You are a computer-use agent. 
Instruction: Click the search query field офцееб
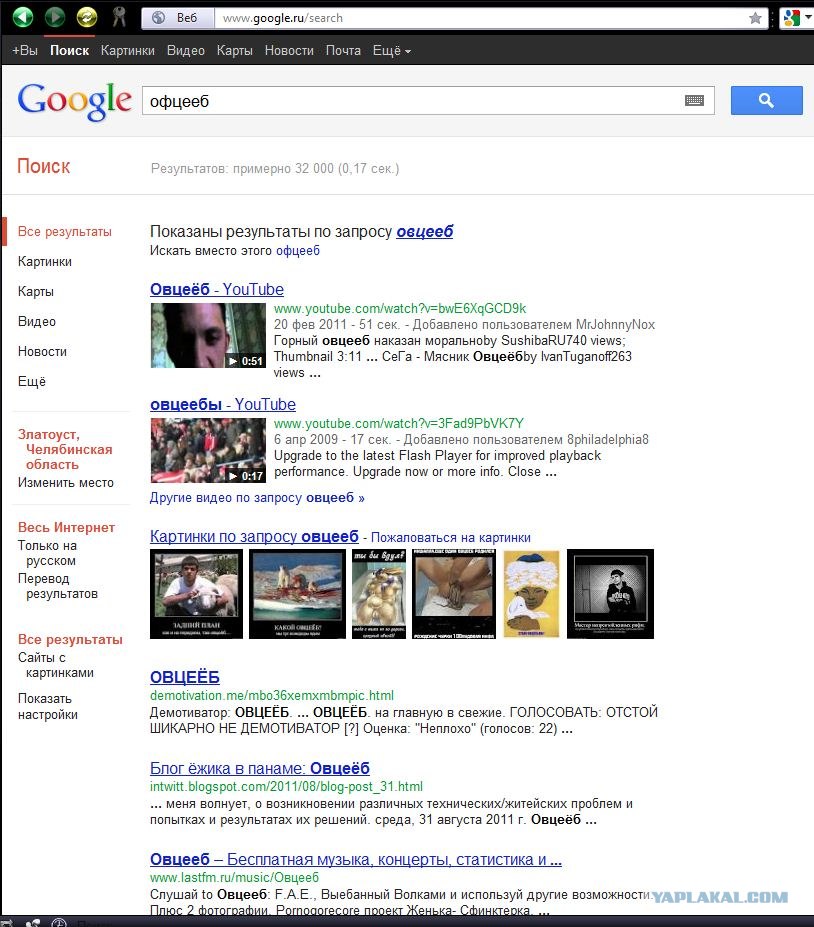[414, 101]
